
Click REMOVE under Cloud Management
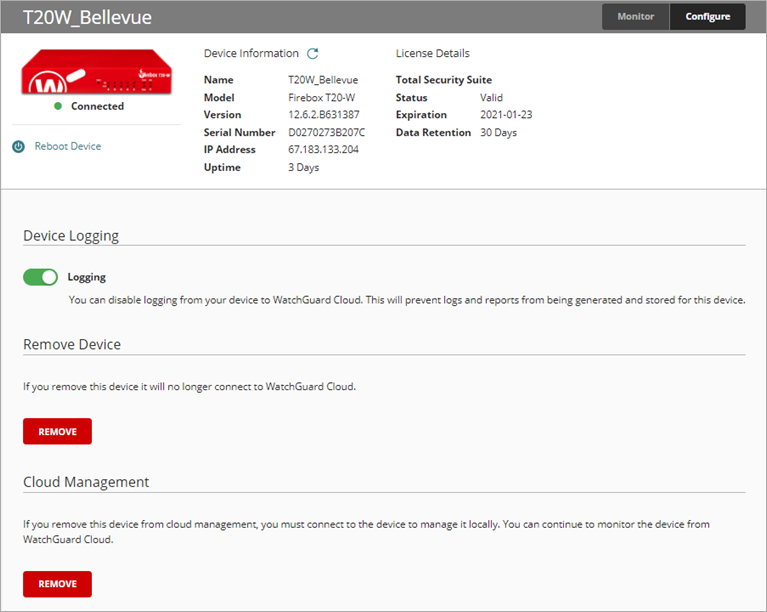[57, 584]
